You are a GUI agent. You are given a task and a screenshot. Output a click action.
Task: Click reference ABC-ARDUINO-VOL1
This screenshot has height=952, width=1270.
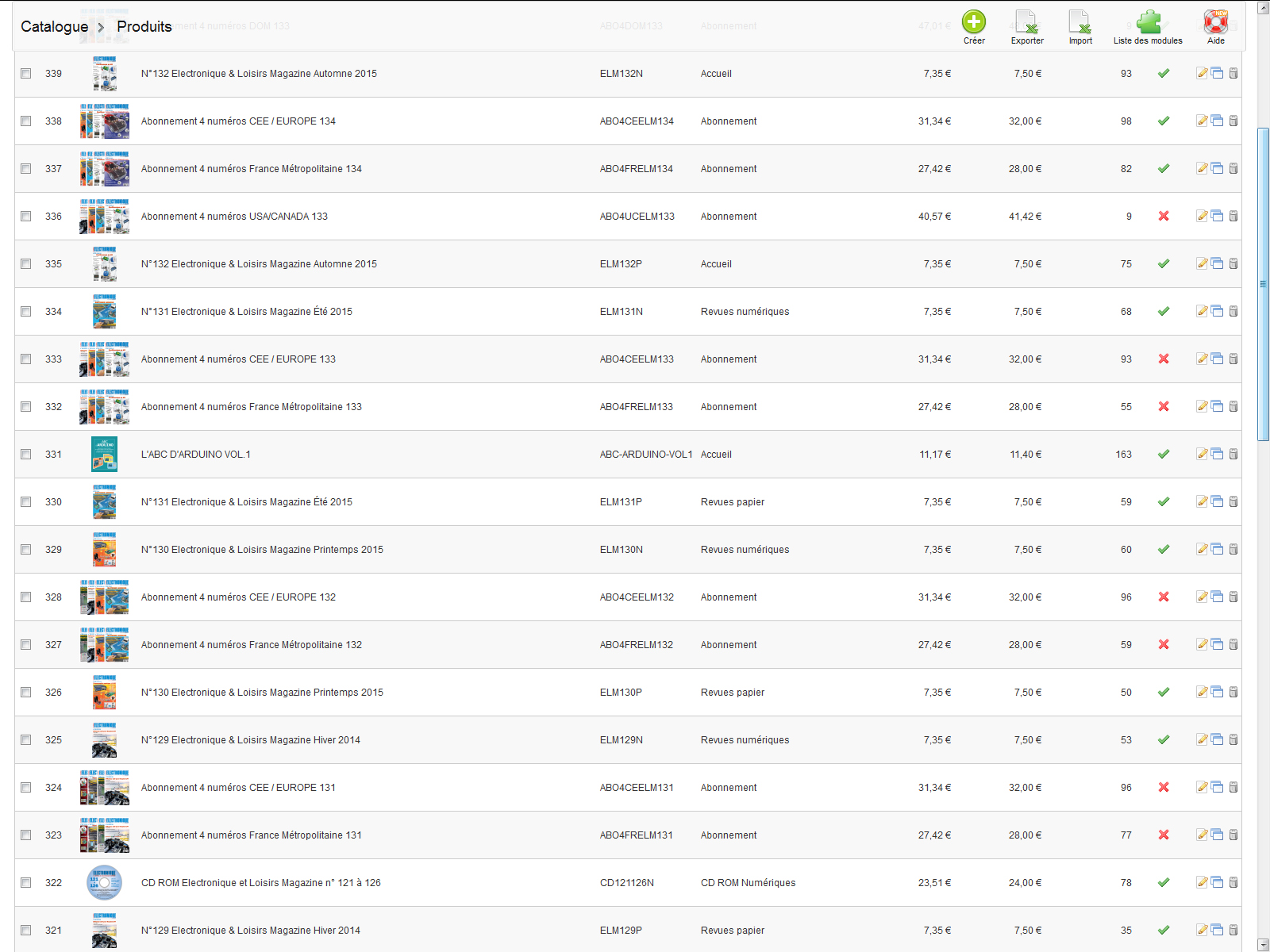pyautogui.click(x=646, y=455)
